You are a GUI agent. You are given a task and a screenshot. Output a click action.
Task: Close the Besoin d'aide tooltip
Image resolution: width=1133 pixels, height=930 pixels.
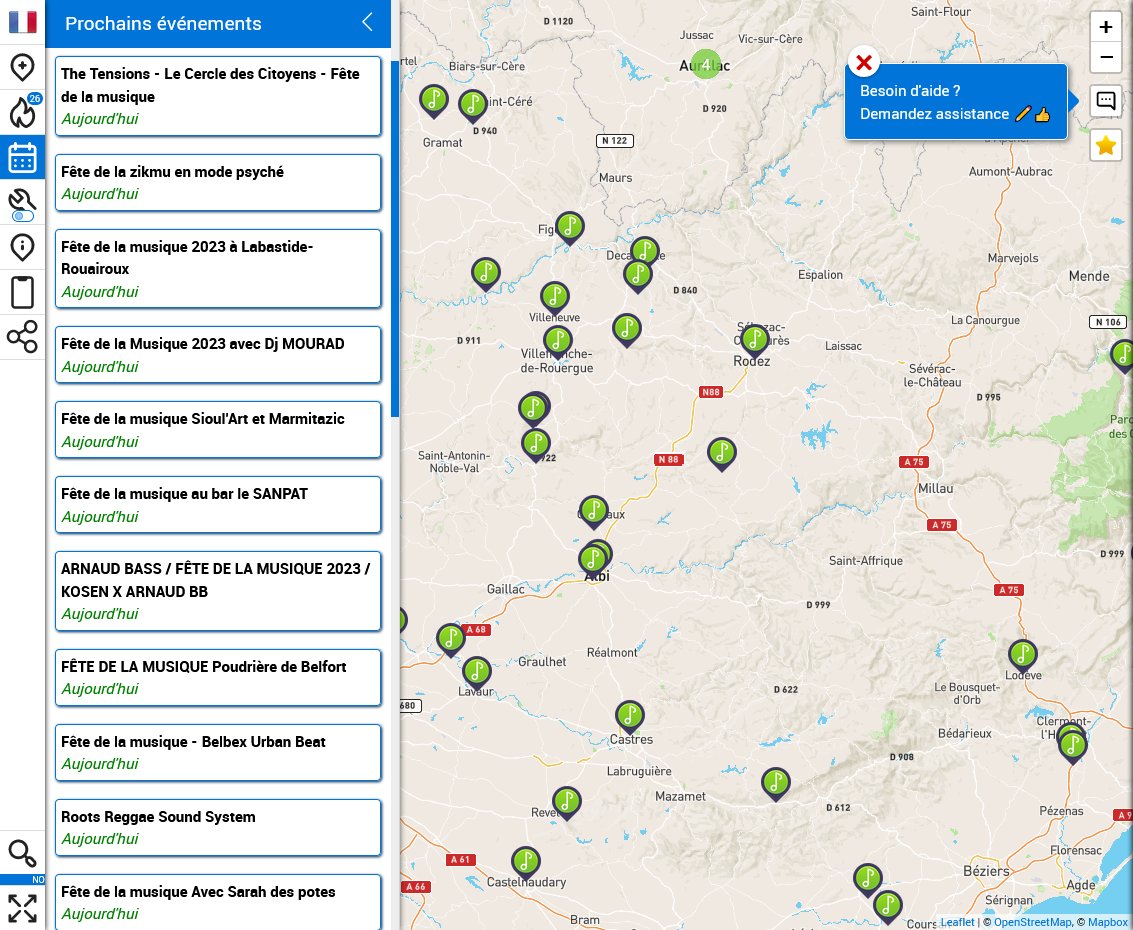point(863,63)
